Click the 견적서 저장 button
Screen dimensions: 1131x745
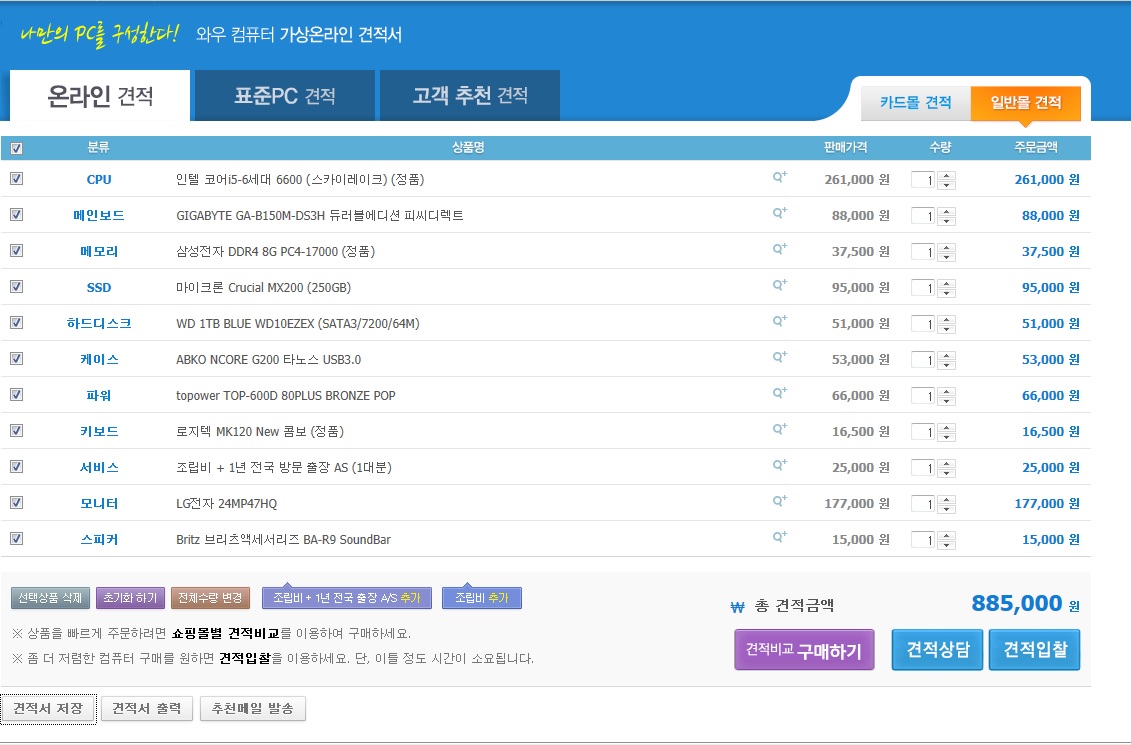coord(48,709)
